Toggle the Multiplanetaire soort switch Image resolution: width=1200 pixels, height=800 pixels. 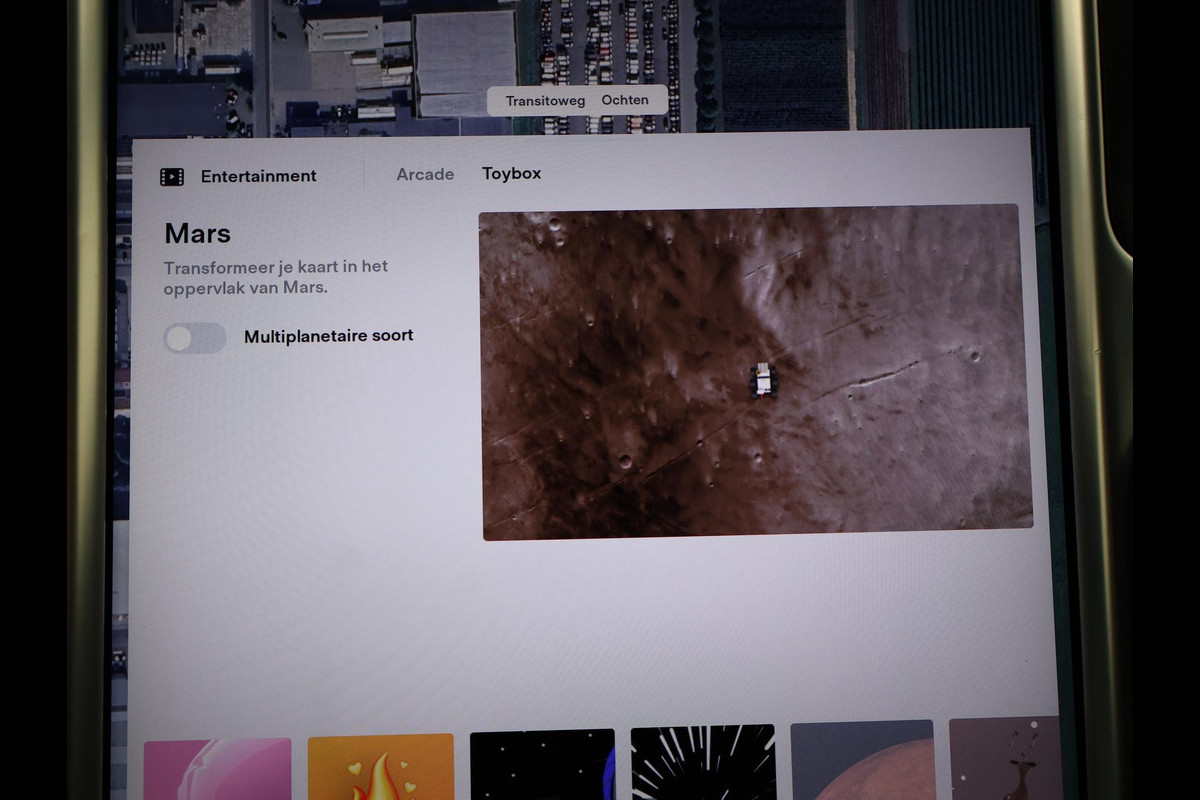[195, 338]
